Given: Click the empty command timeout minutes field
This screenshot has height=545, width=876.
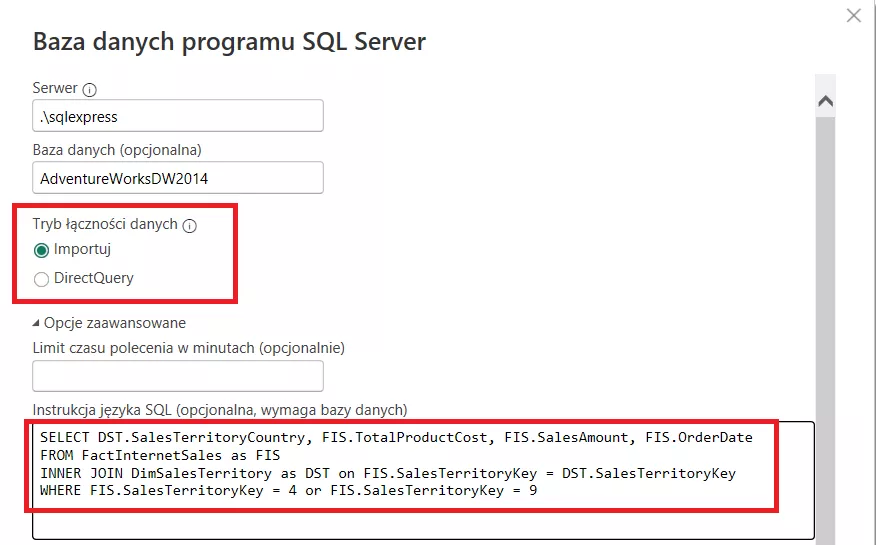Looking at the screenshot, I should point(178,376).
